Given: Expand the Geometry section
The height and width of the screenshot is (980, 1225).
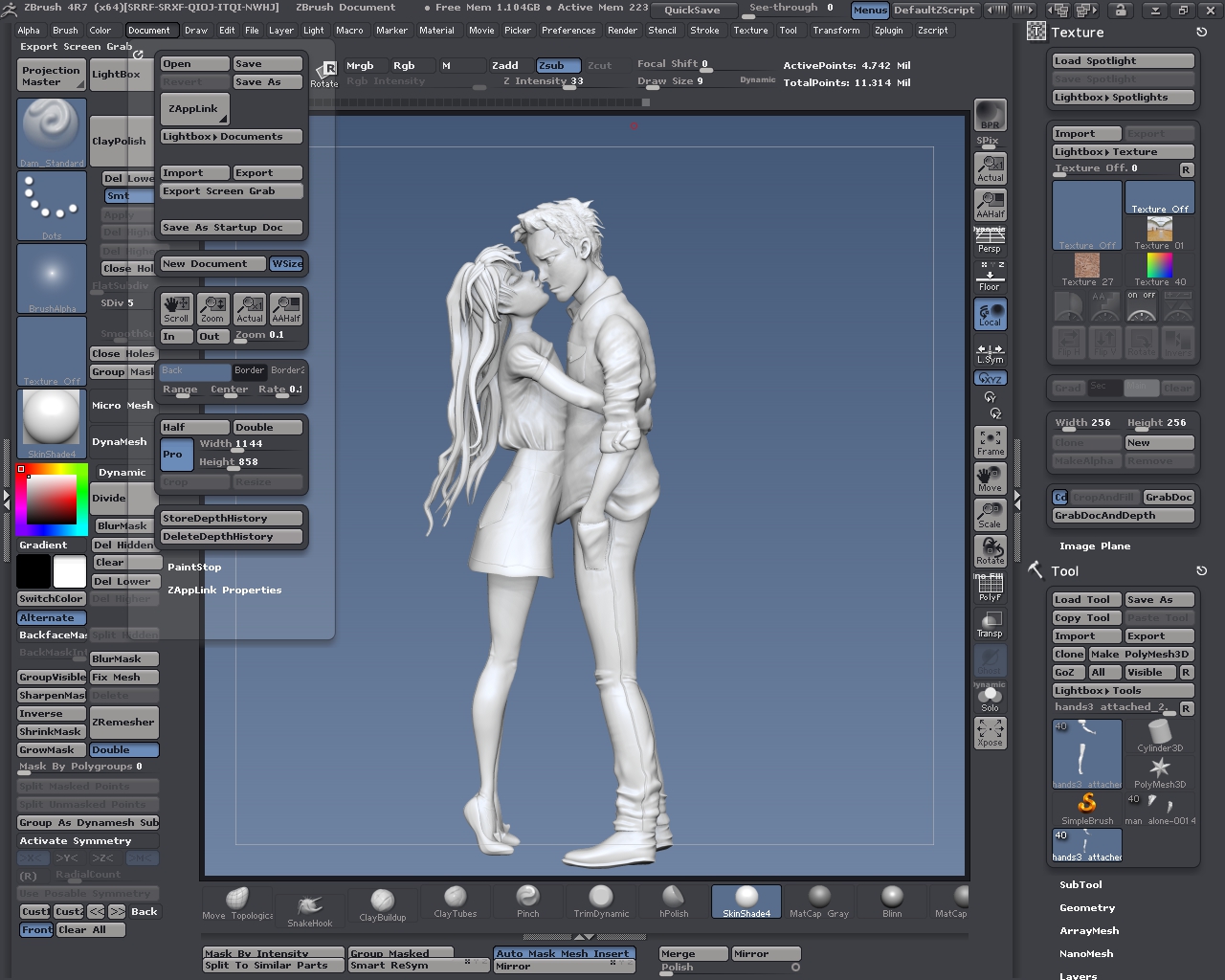Looking at the screenshot, I should coord(1087,907).
